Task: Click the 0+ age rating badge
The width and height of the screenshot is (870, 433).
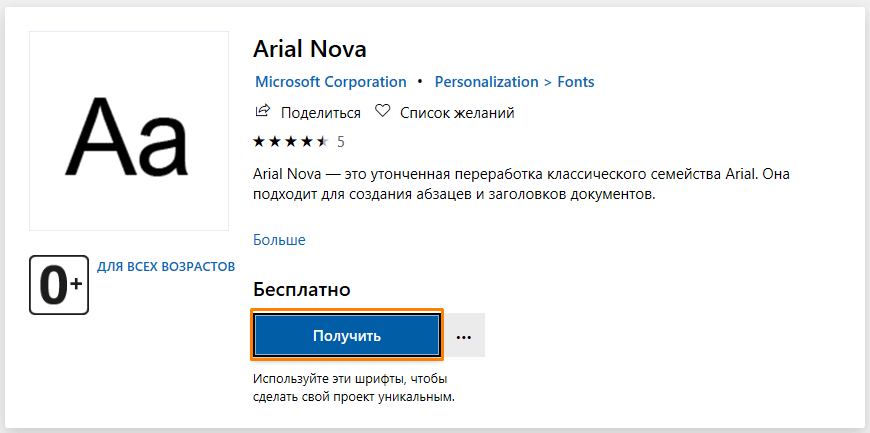Action: 59,285
